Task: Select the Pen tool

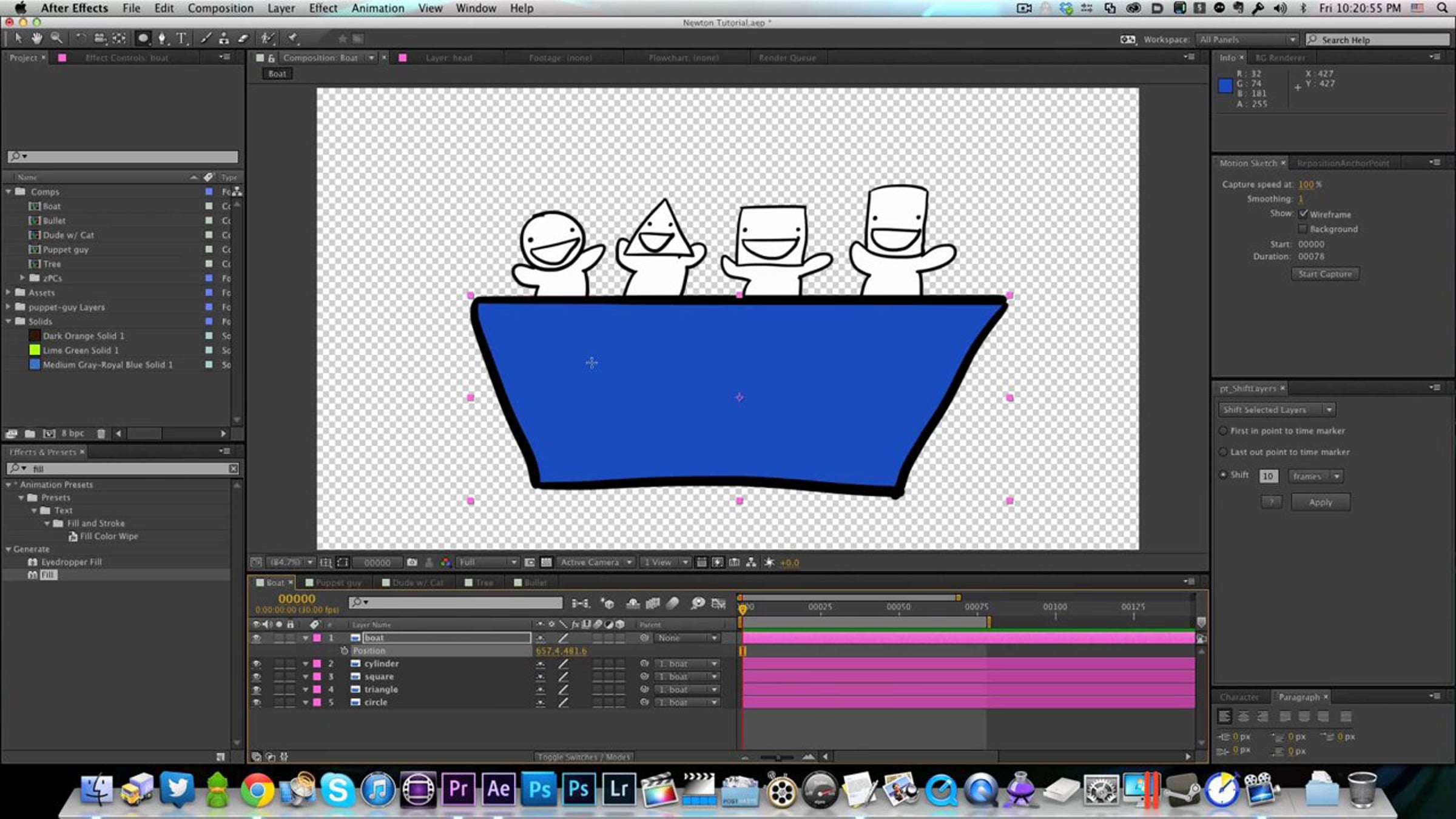Action: point(162,38)
